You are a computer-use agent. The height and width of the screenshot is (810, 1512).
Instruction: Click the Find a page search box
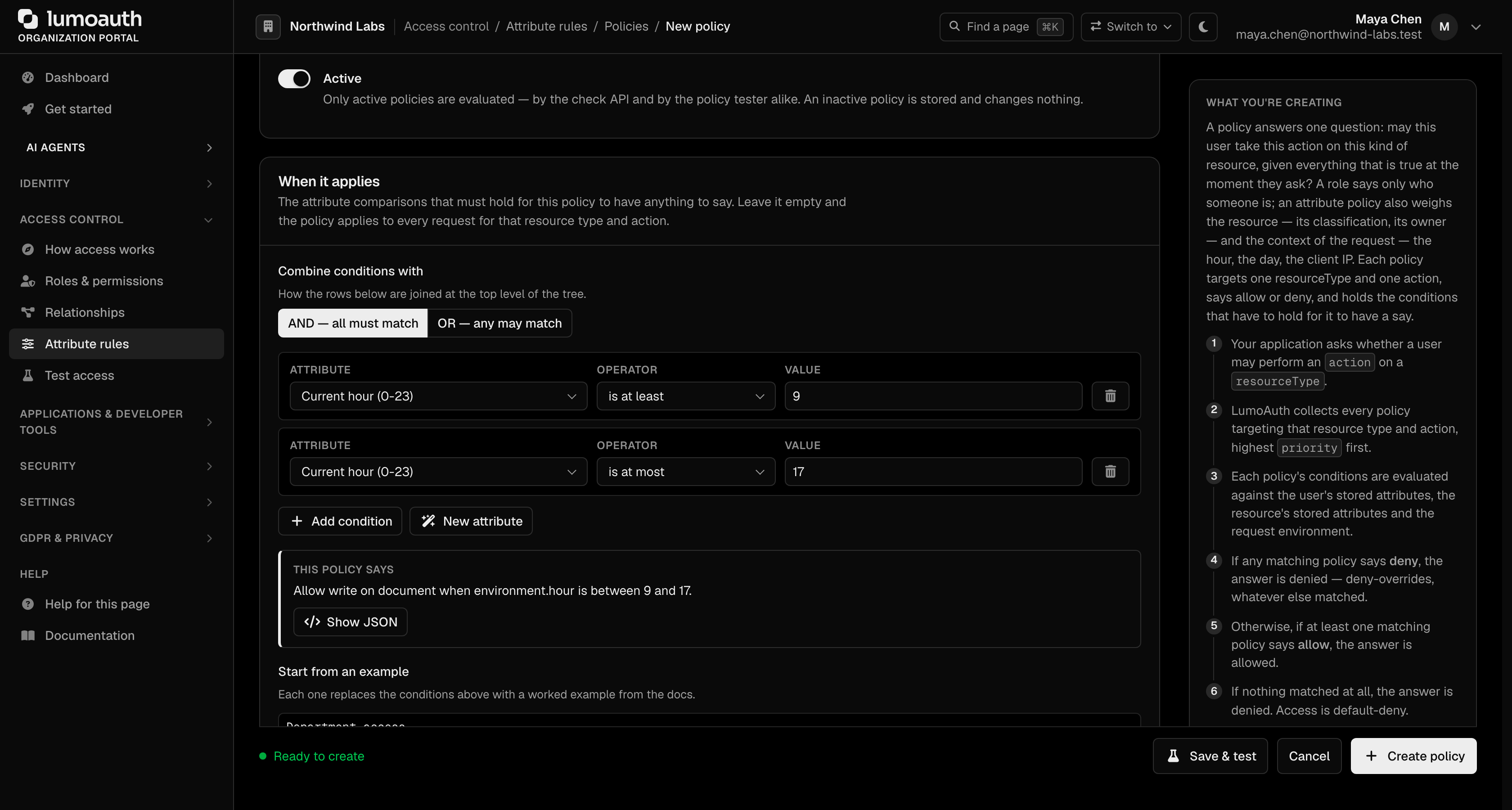(x=1006, y=27)
